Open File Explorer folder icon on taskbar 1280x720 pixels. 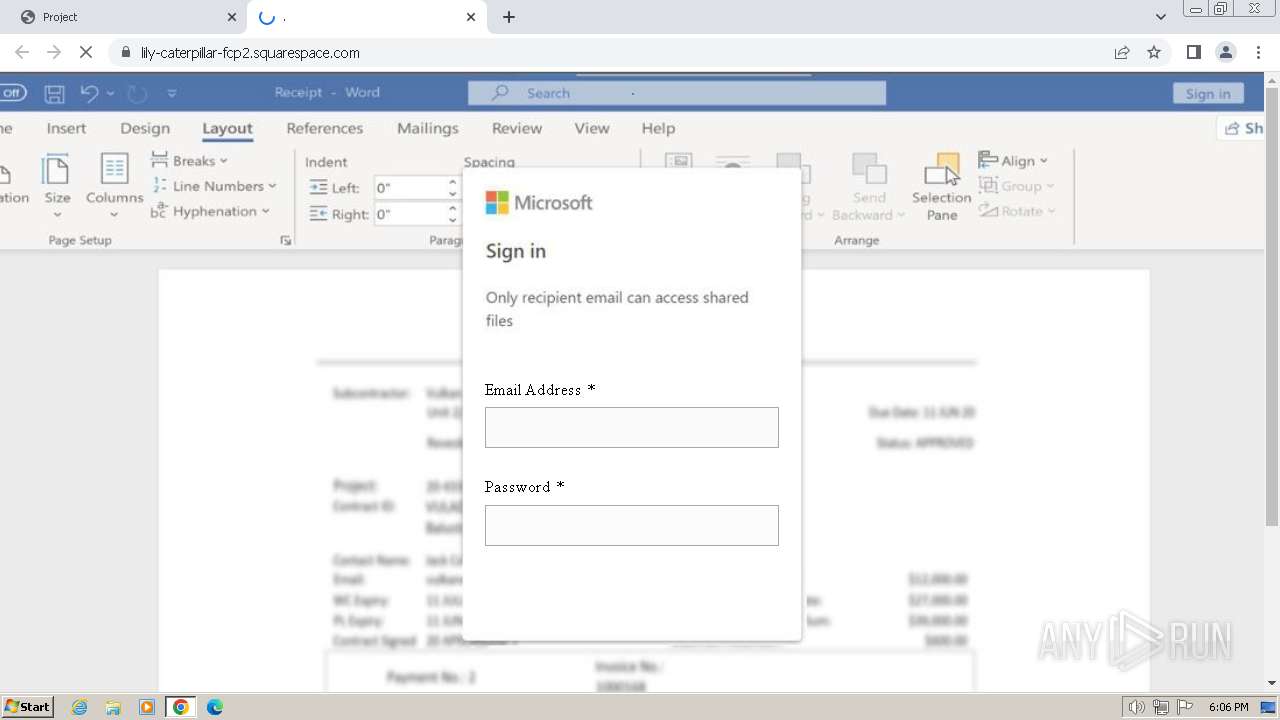click(x=113, y=707)
